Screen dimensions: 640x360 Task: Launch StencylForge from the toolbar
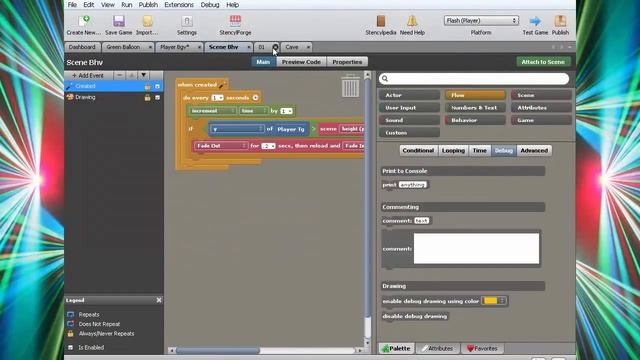tap(235, 21)
